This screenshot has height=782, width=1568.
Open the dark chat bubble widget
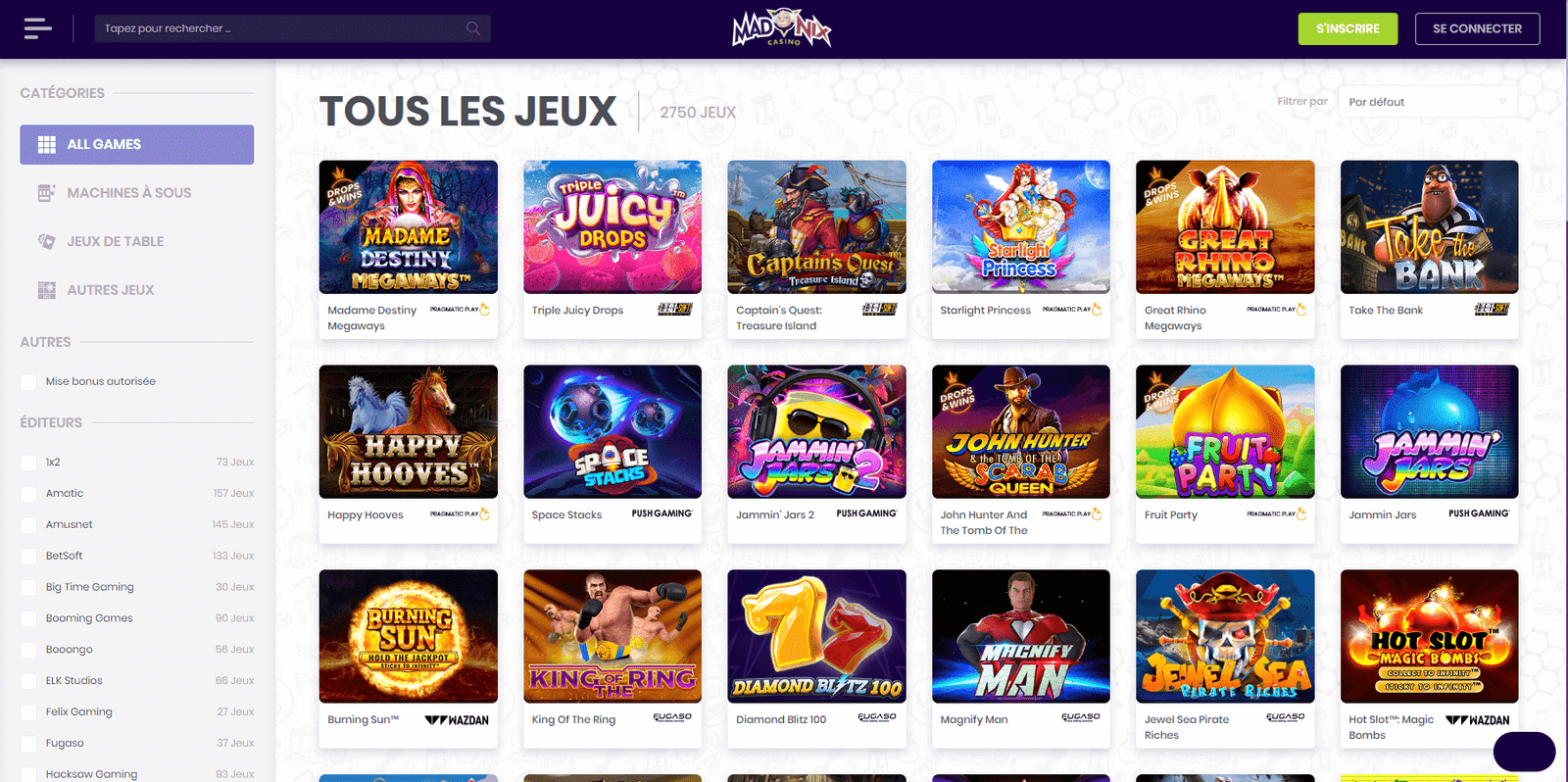coord(1524,752)
